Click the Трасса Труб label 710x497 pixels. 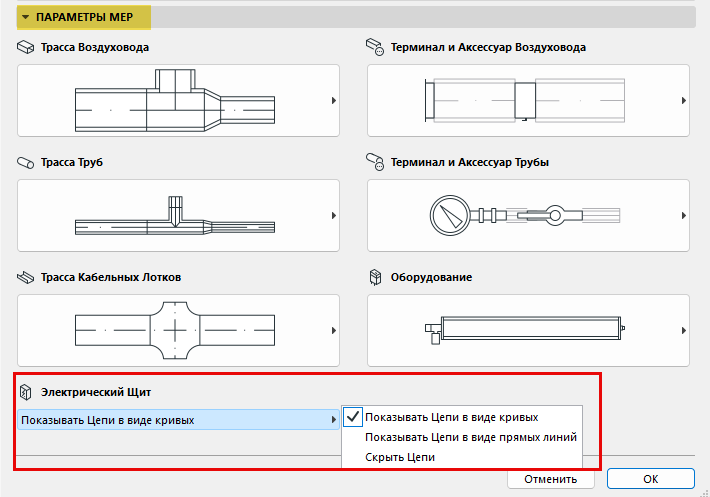[72, 162]
